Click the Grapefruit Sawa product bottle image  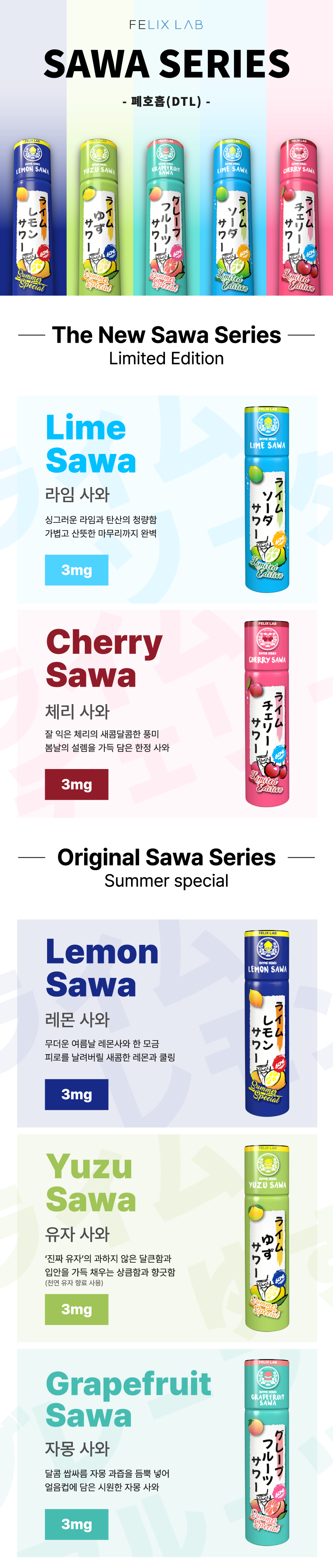(x=267, y=1453)
